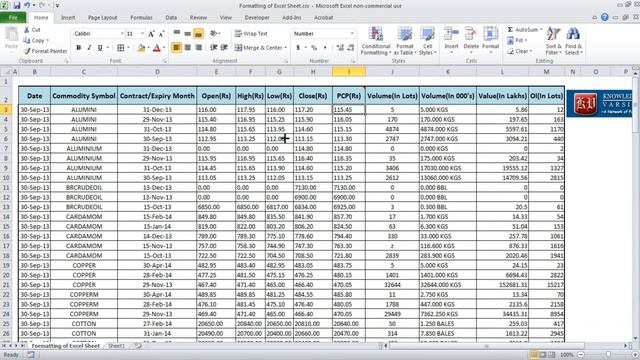
Task: Toggle Center alignment
Action: click(x=187, y=48)
